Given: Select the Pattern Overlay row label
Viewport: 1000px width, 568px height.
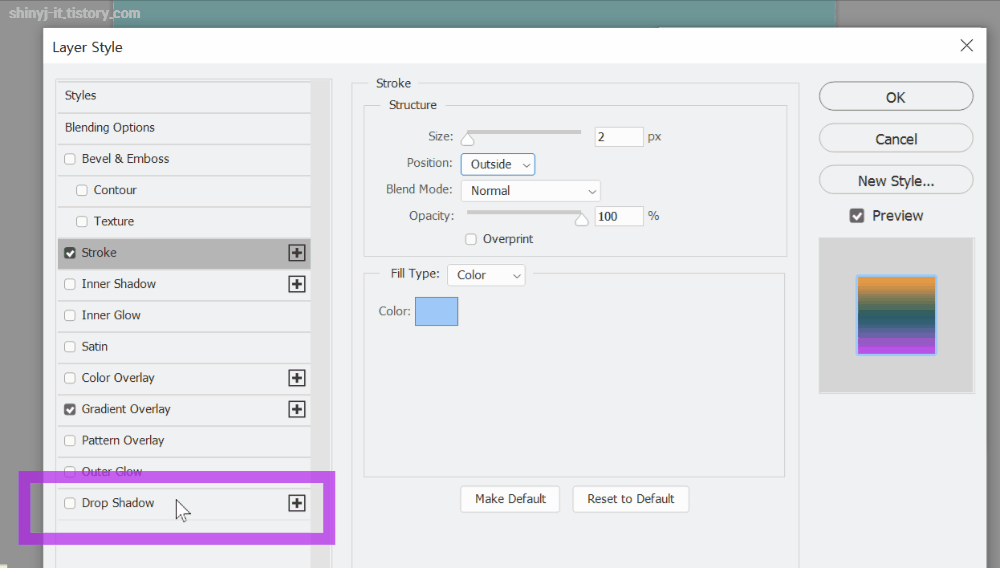Looking at the screenshot, I should coord(122,440).
